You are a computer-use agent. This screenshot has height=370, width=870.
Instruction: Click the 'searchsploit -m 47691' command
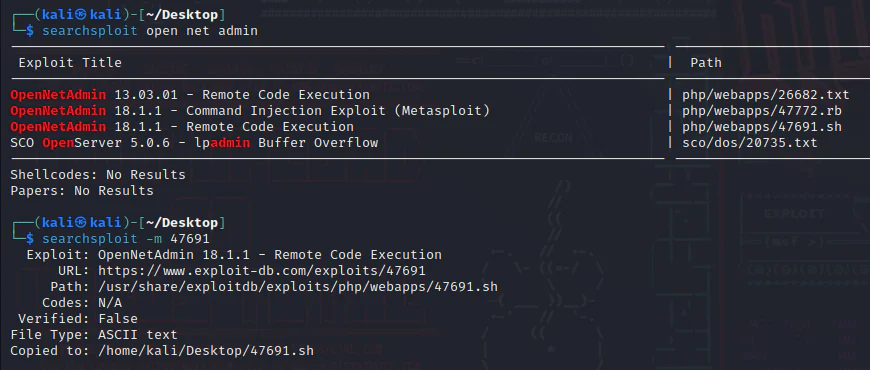tap(126, 239)
